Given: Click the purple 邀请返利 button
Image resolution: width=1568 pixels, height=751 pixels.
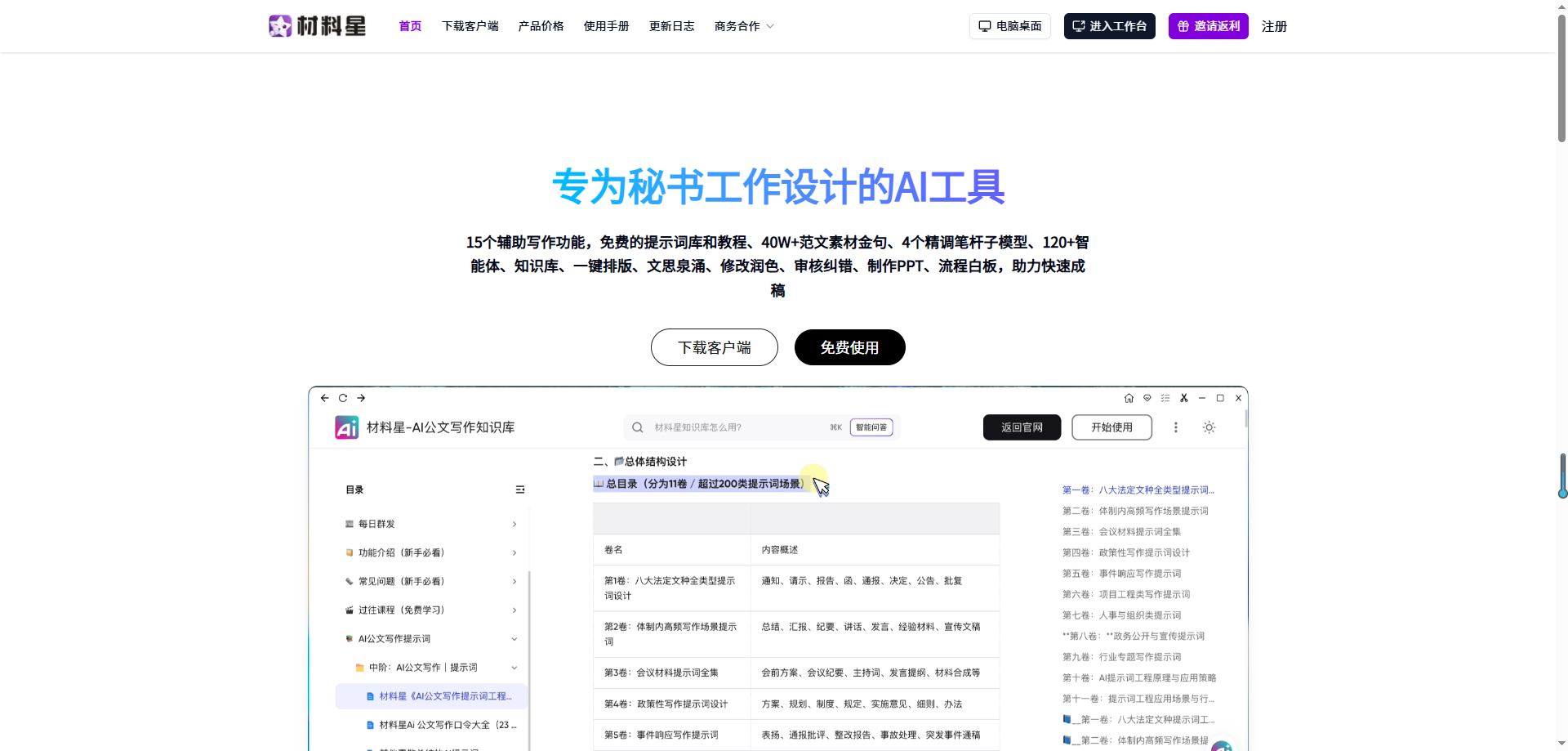Looking at the screenshot, I should pyautogui.click(x=1208, y=26).
